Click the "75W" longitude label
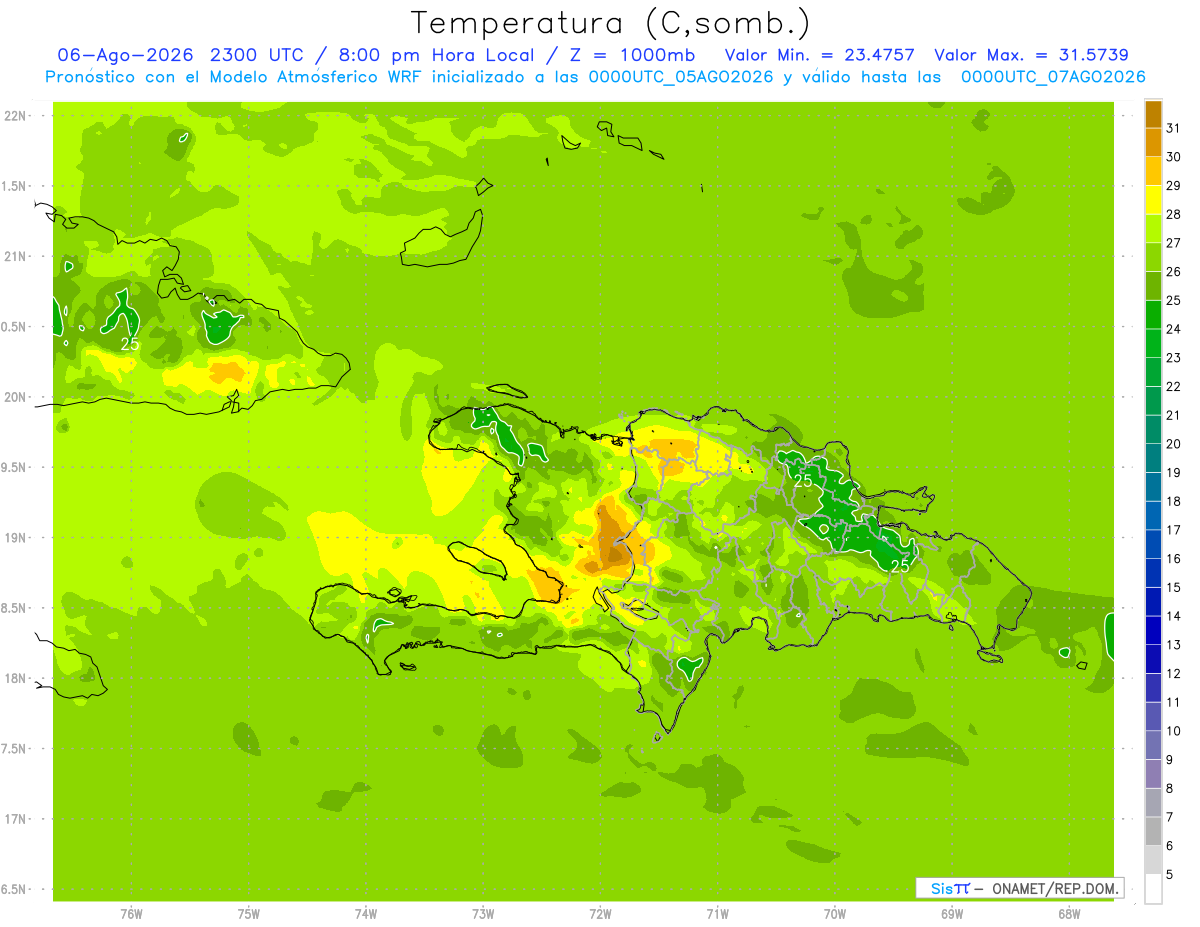Image resolution: width=1200 pixels, height=927 pixels. (249, 913)
